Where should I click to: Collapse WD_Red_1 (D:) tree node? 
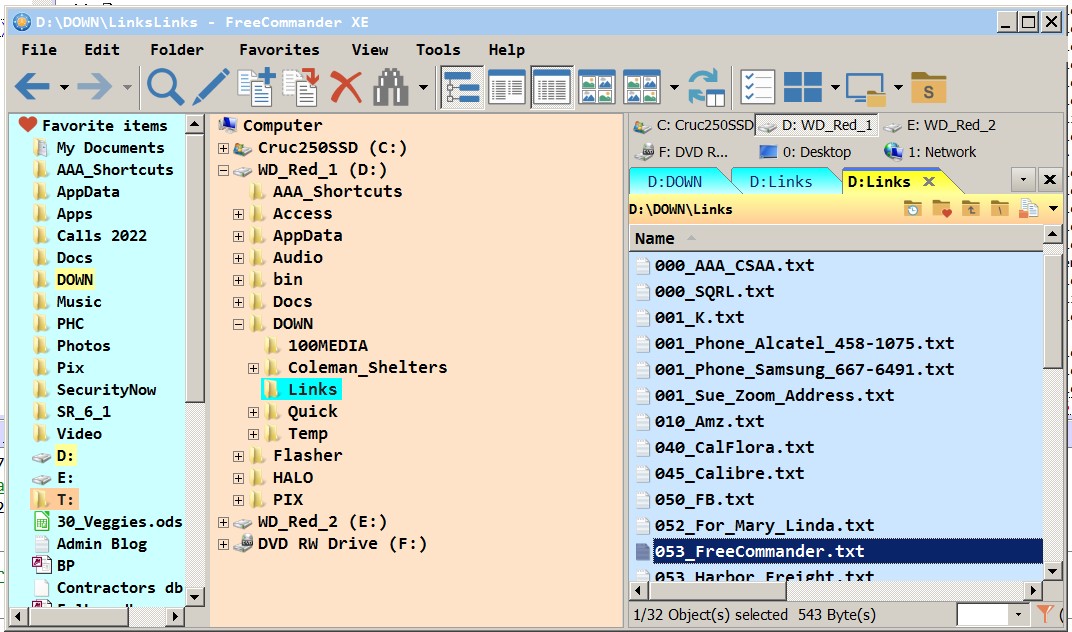(x=223, y=170)
